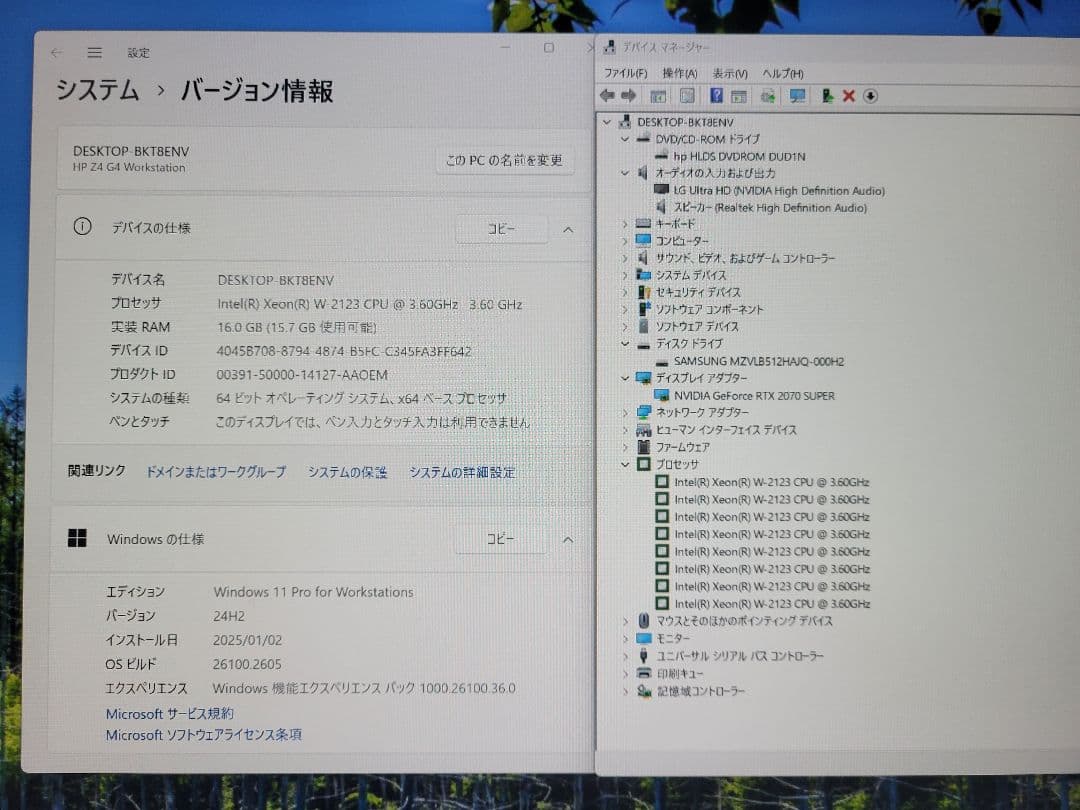Open the 操作(A) menu
Image resolution: width=1080 pixels, height=810 pixels.
(679, 72)
